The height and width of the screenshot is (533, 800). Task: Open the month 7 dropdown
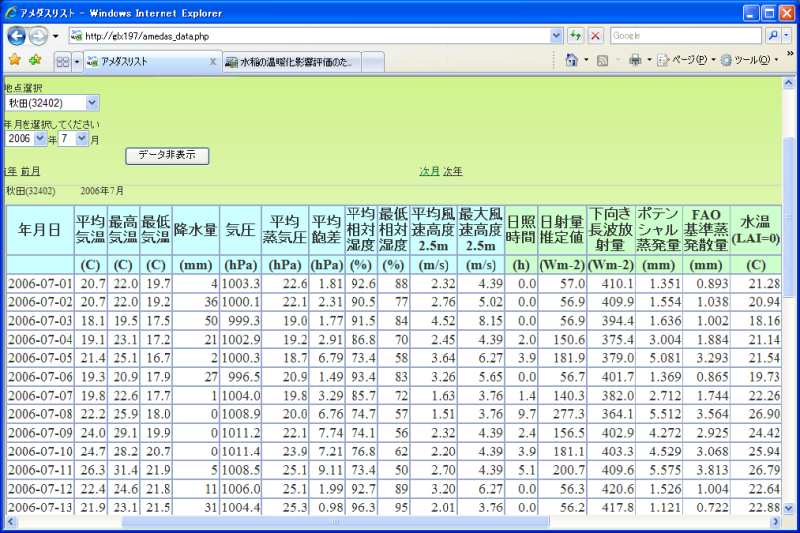coord(73,138)
